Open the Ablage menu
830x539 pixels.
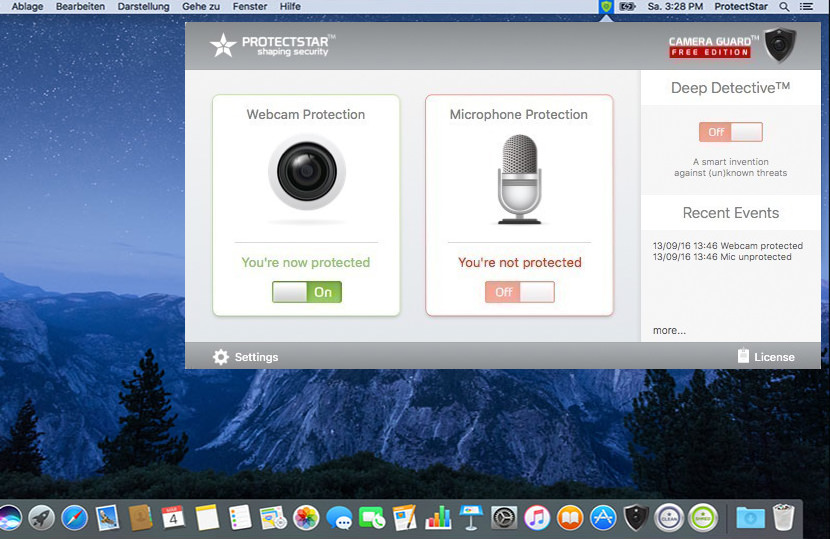pyautogui.click(x=28, y=6)
